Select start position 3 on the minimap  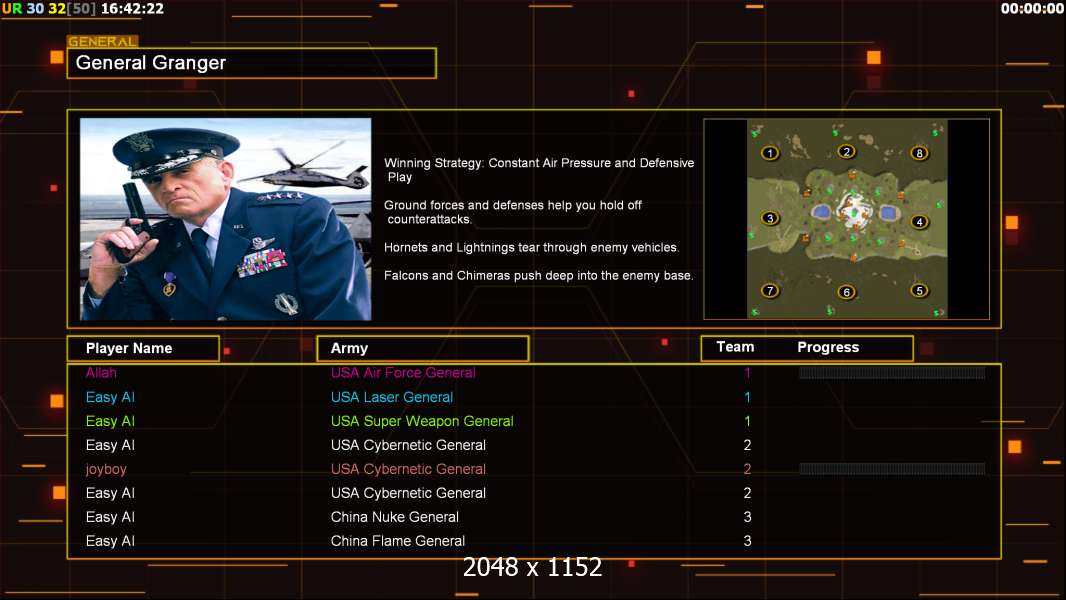tap(770, 218)
